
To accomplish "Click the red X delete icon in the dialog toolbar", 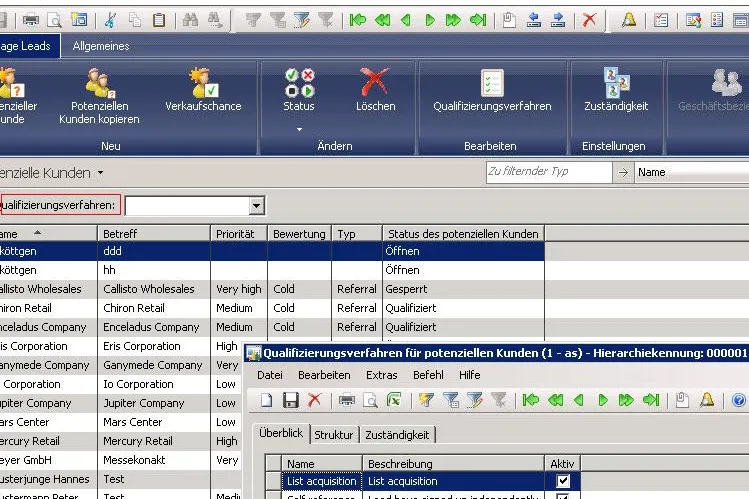I will (x=314, y=400).
